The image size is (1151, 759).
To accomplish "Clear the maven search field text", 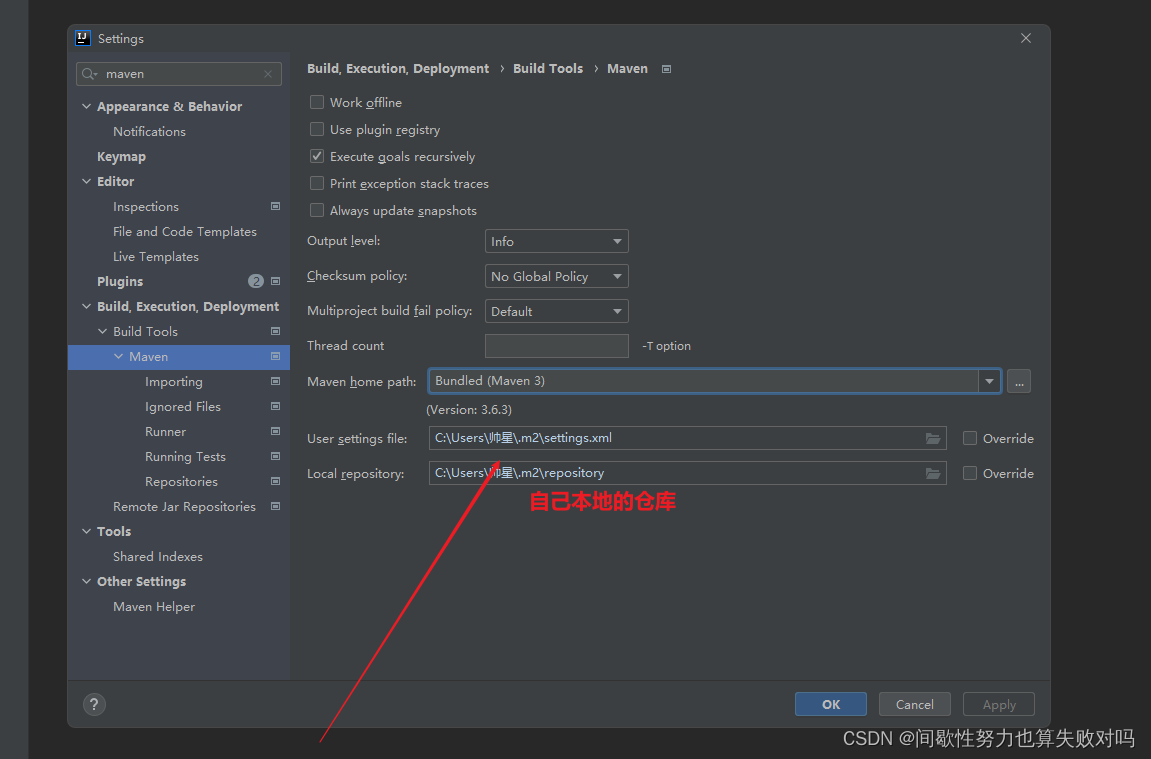I will tap(268, 74).
